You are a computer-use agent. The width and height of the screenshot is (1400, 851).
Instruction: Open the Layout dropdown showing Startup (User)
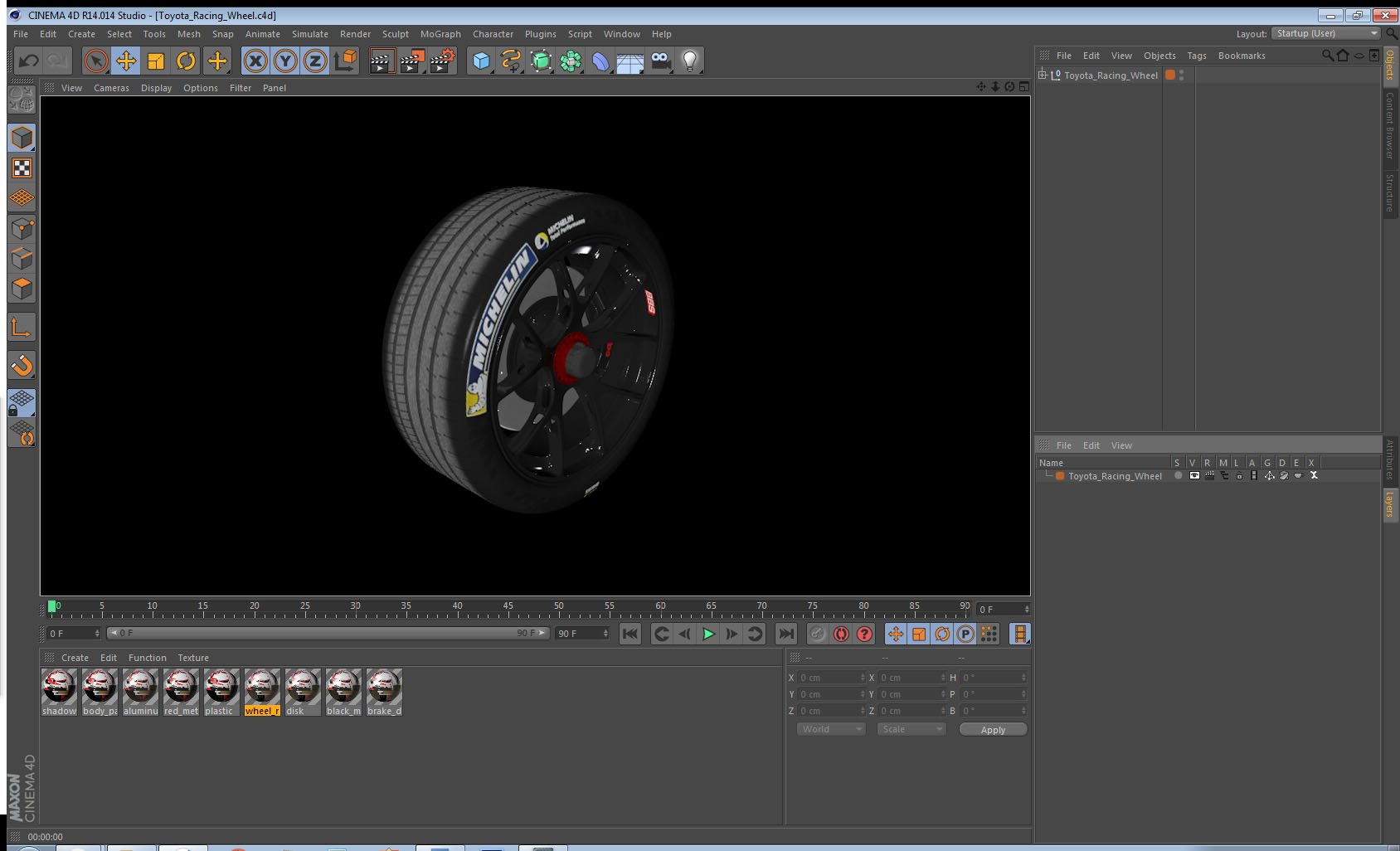coord(1325,33)
